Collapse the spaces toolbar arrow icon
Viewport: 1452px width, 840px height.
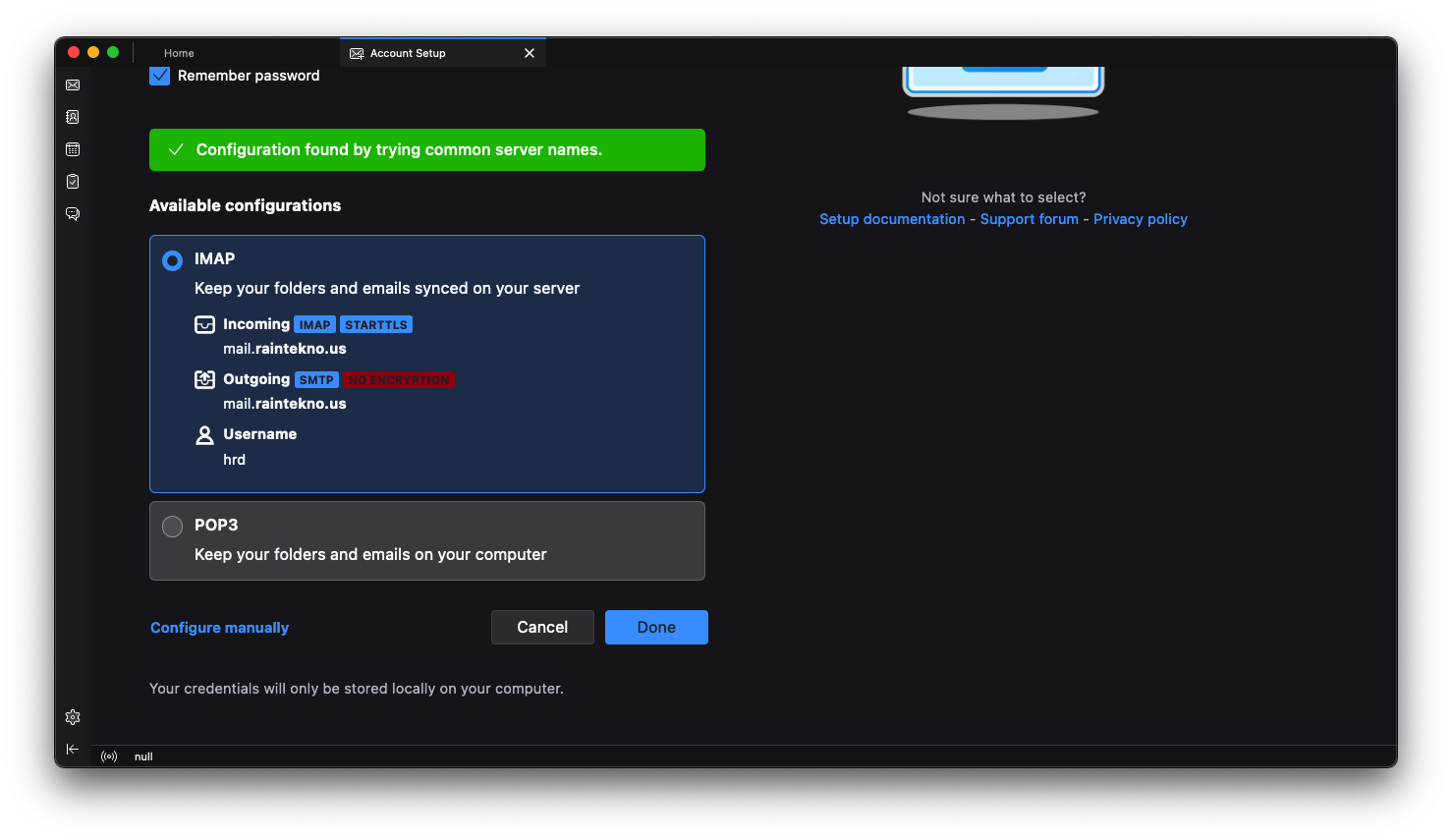(73, 749)
